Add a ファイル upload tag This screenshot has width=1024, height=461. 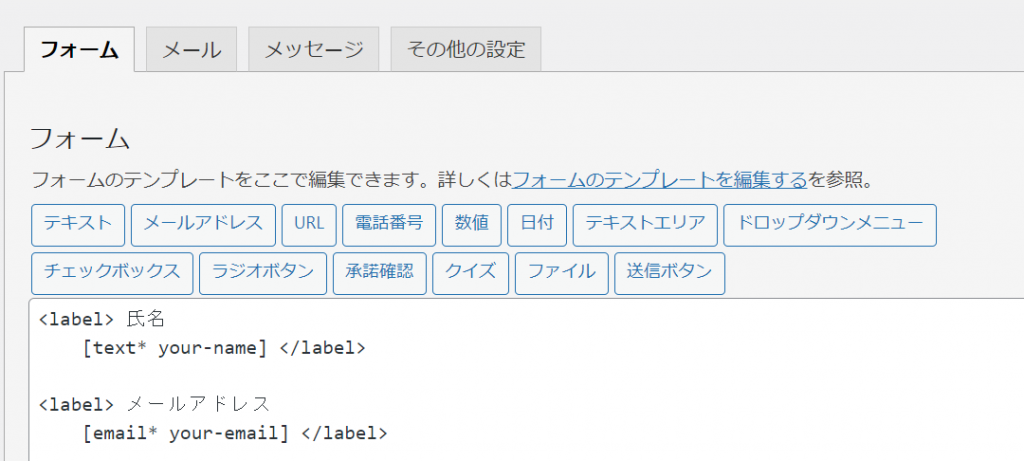pyautogui.click(x=562, y=274)
